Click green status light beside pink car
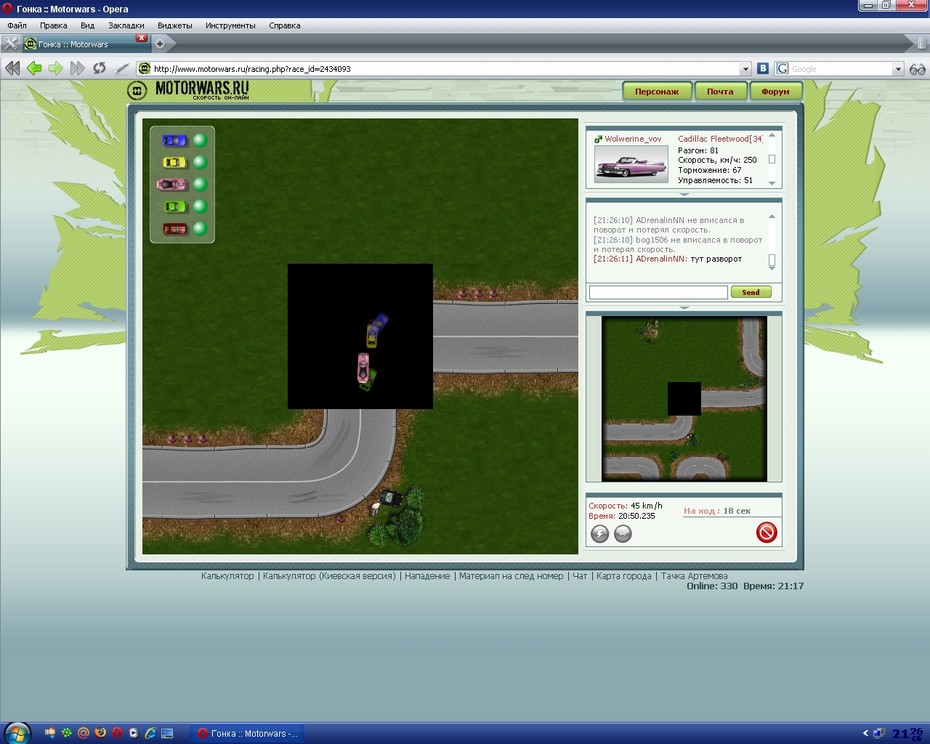 click(x=200, y=184)
